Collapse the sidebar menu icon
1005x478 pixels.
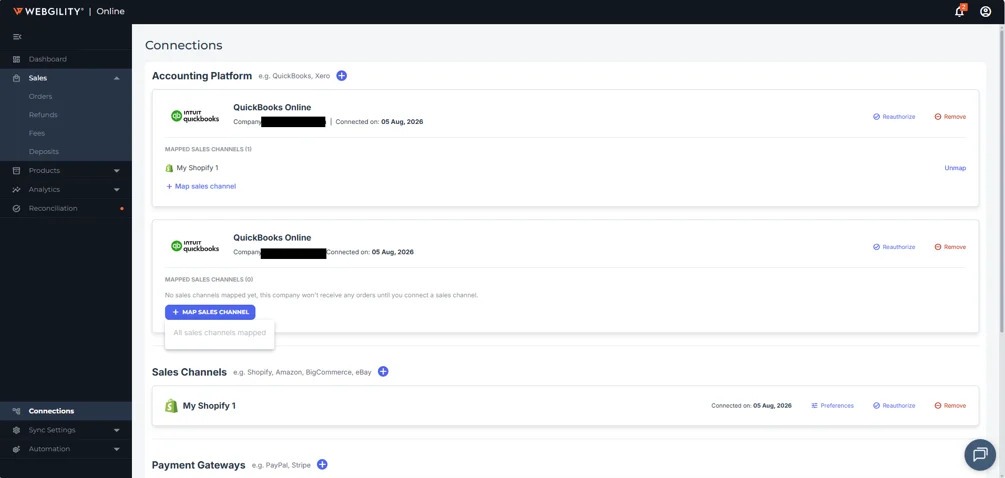pyautogui.click(x=17, y=37)
